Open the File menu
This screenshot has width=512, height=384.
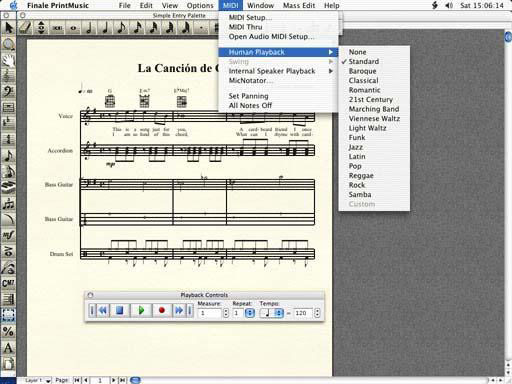coord(125,5)
